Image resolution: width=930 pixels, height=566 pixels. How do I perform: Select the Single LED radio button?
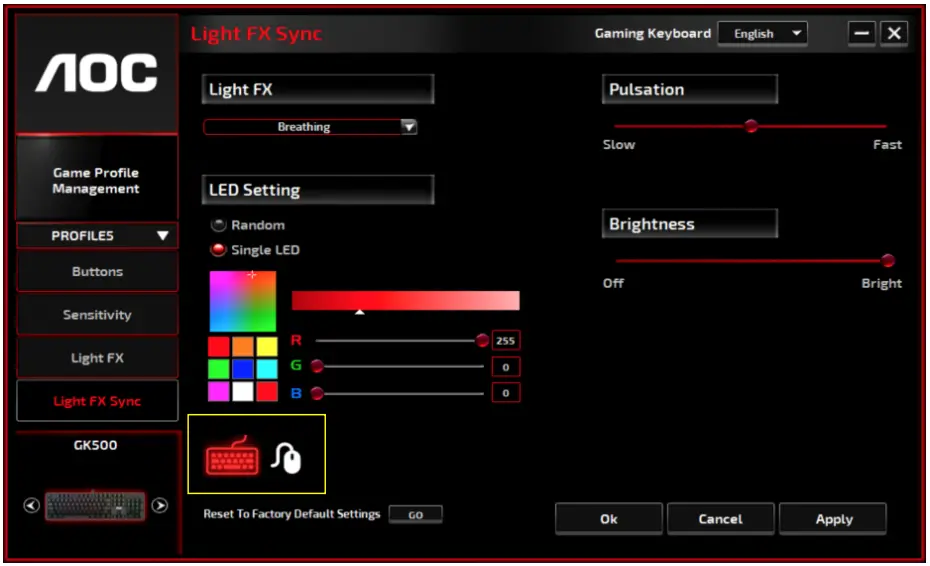tap(219, 250)
